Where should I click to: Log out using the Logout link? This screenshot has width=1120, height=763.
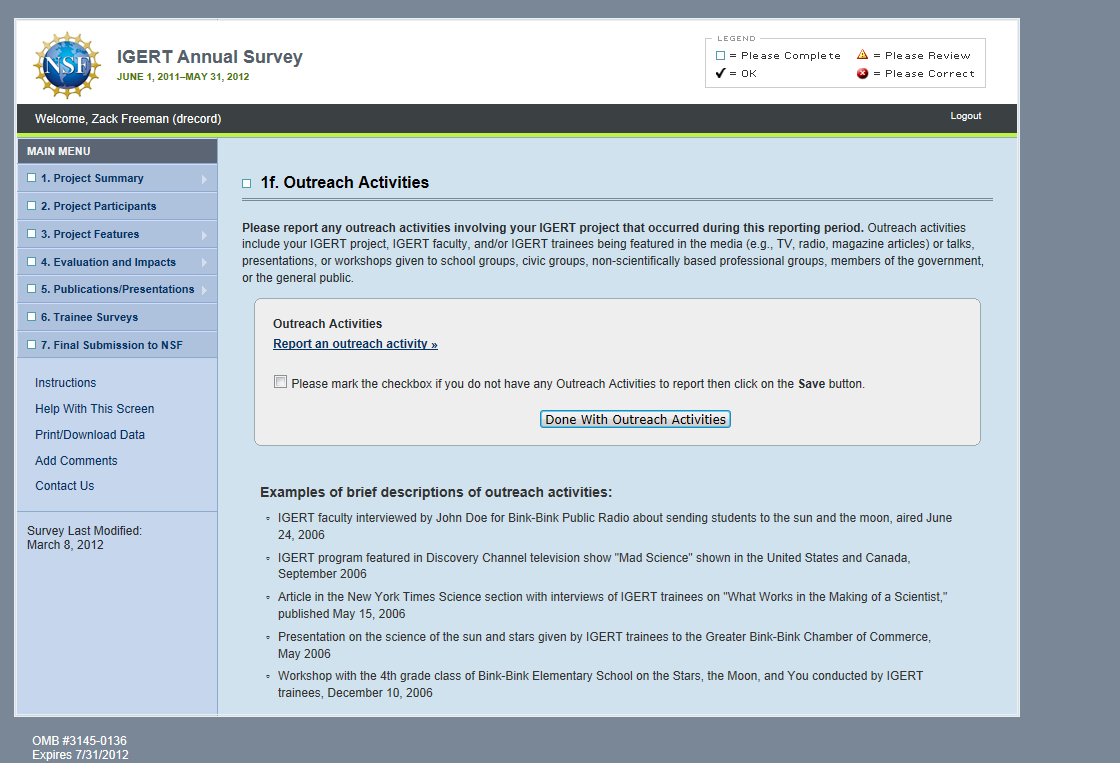click(x=965, y=116)
